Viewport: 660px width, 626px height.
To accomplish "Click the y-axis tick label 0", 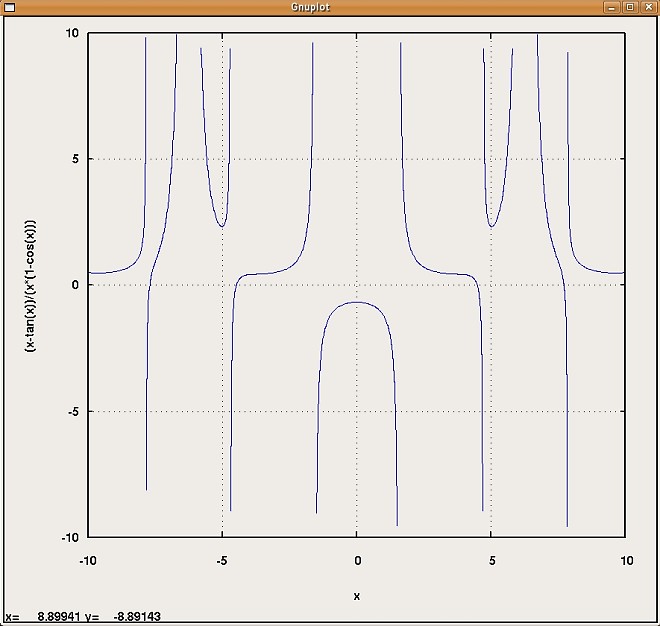I will click(75, 285).
